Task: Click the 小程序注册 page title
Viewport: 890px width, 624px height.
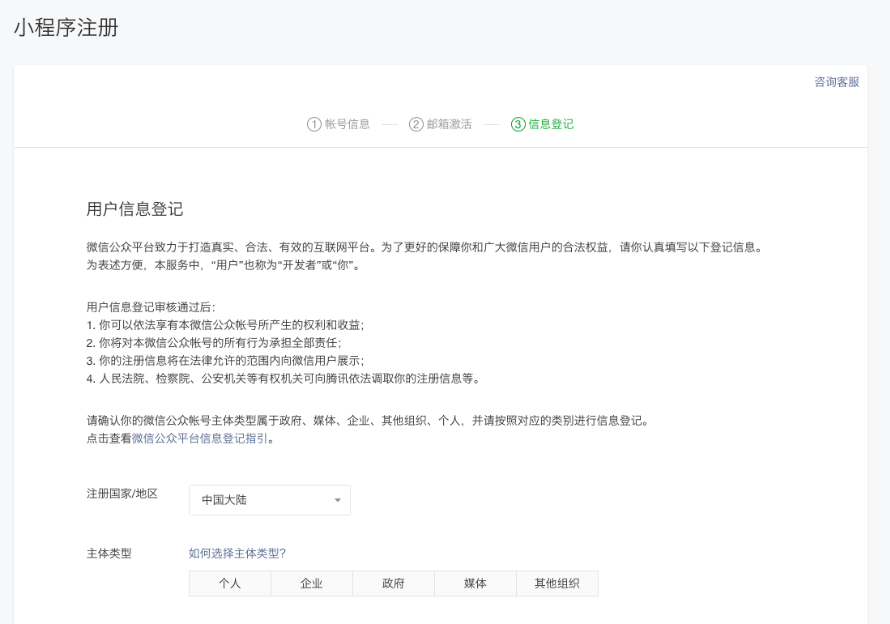Action: pos(66,28)
